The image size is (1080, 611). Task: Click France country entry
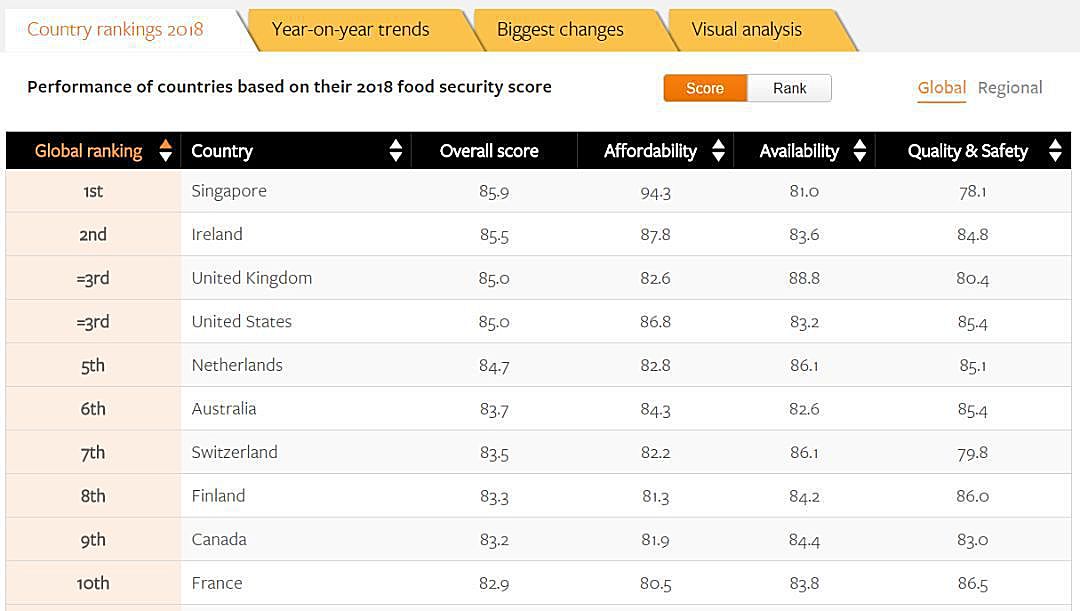[217, 583]
